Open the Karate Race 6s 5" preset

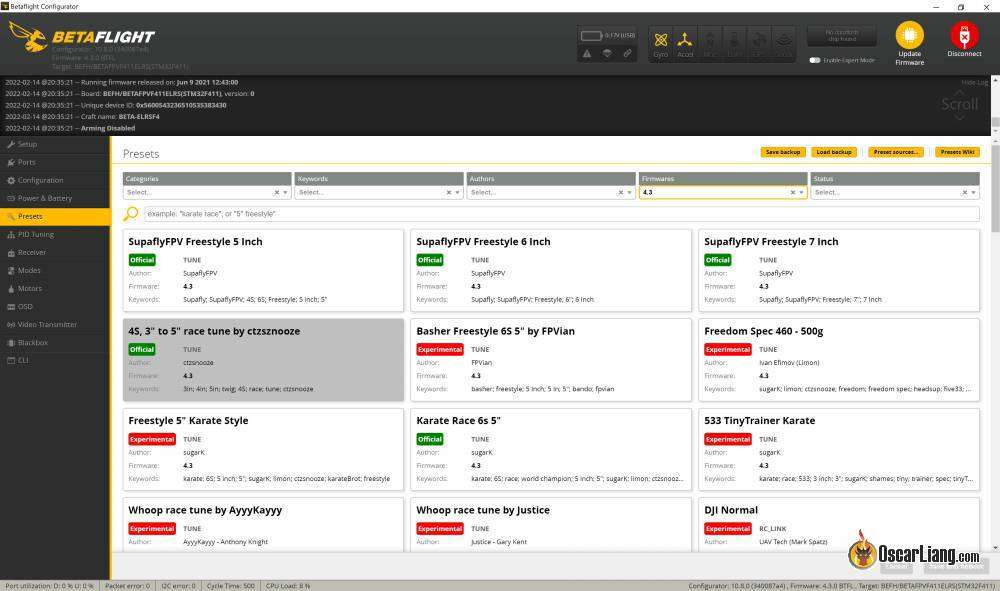(x=551, y=449)
